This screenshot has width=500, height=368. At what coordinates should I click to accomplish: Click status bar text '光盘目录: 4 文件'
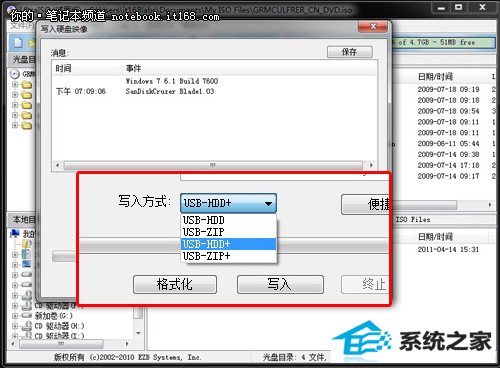295,358
